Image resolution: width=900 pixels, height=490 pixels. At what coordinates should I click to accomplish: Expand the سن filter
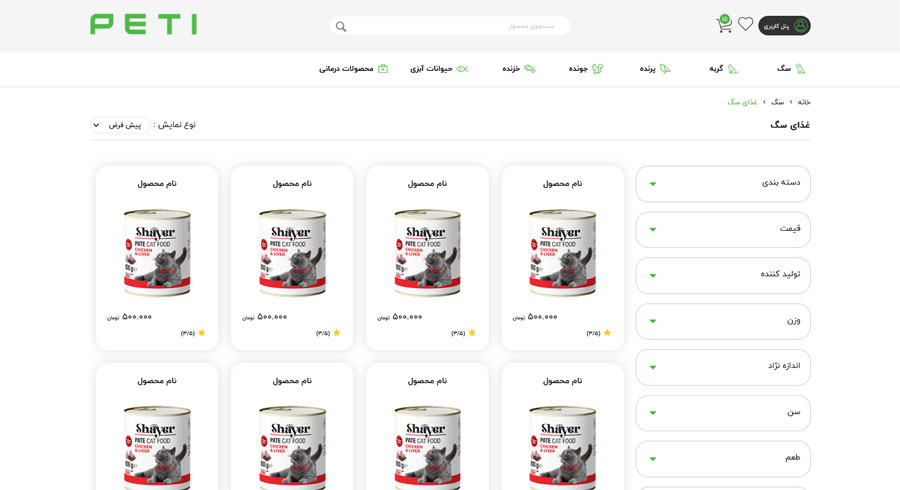click(x=723, y=413)
